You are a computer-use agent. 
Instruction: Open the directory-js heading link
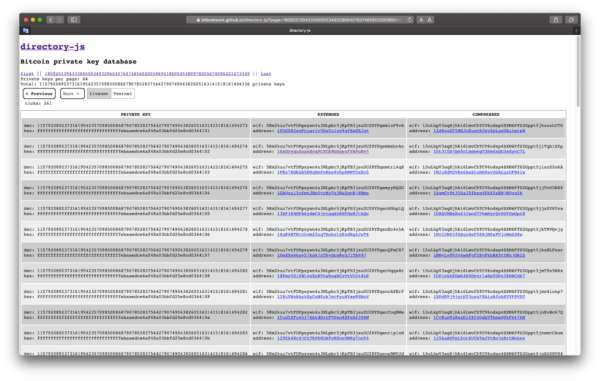52,47
